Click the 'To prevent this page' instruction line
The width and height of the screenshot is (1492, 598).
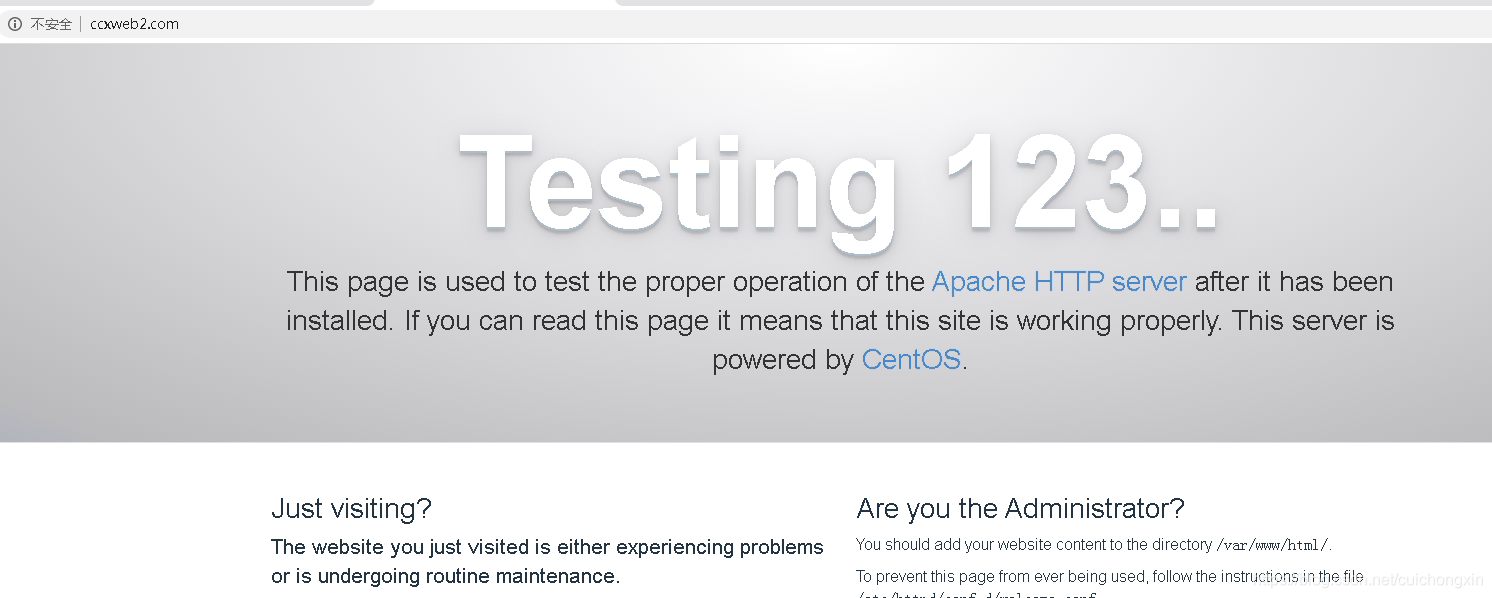point(1110,577)
